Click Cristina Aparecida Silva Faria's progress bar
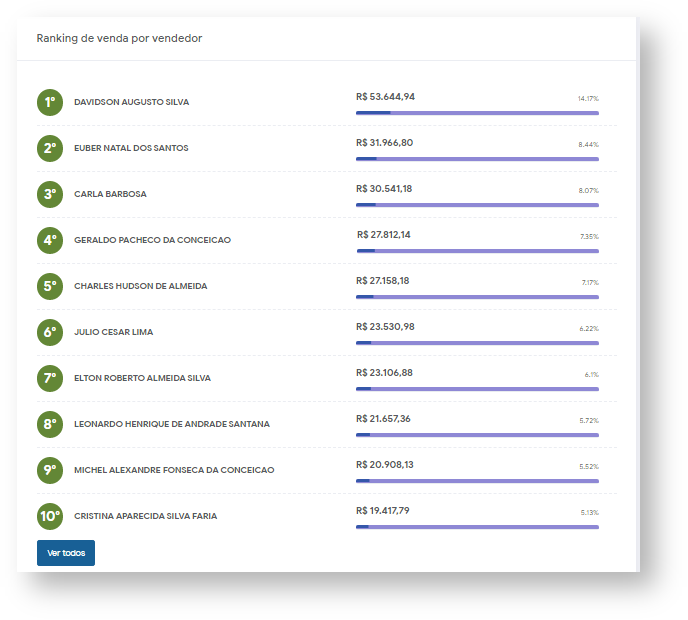Screen dimensions: 688x620 click(477, 527)
